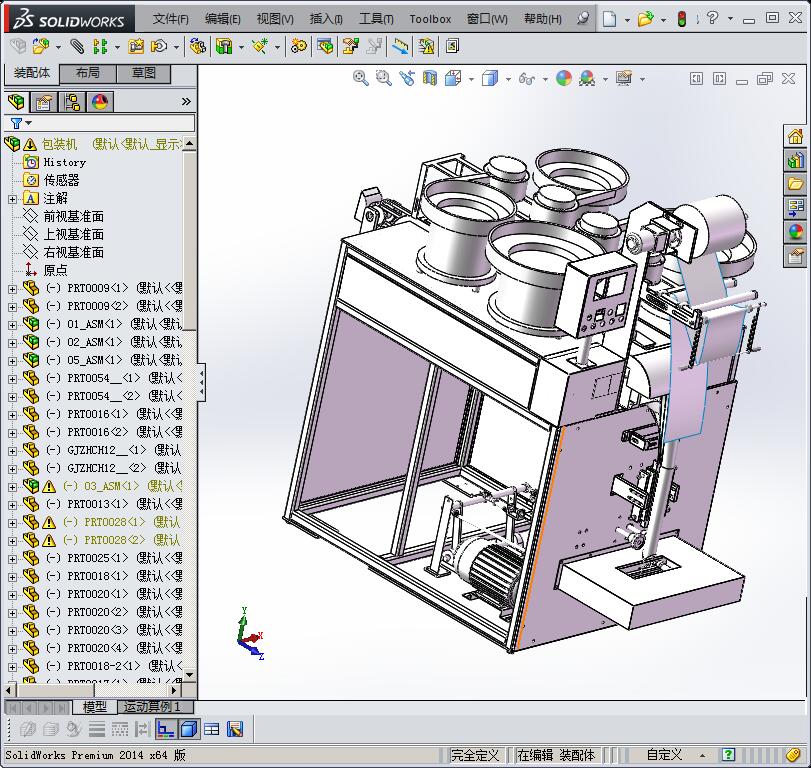811x768 pixels.
Task: Switch to the 布局 tab
Action: 88,73
